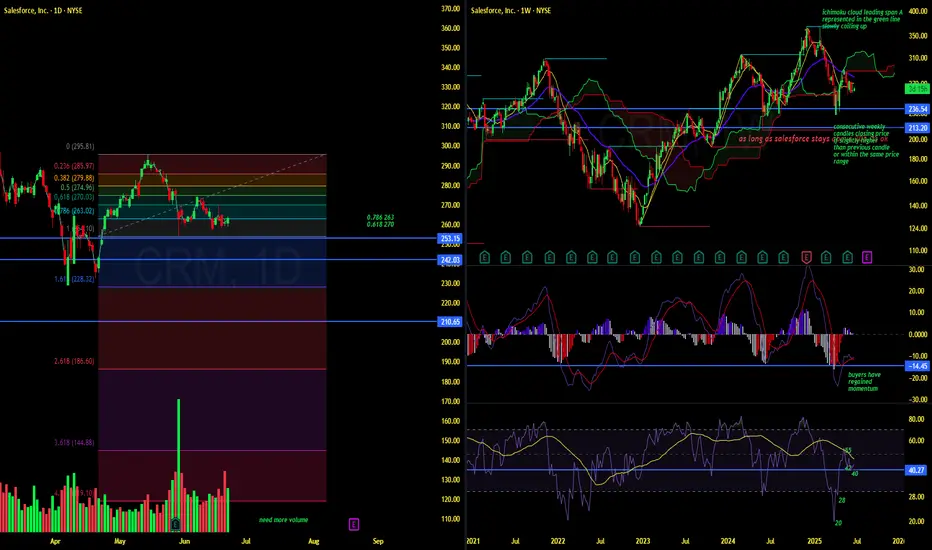Select the 253.15 price line label
932x550 pixels.
(450, 238)
